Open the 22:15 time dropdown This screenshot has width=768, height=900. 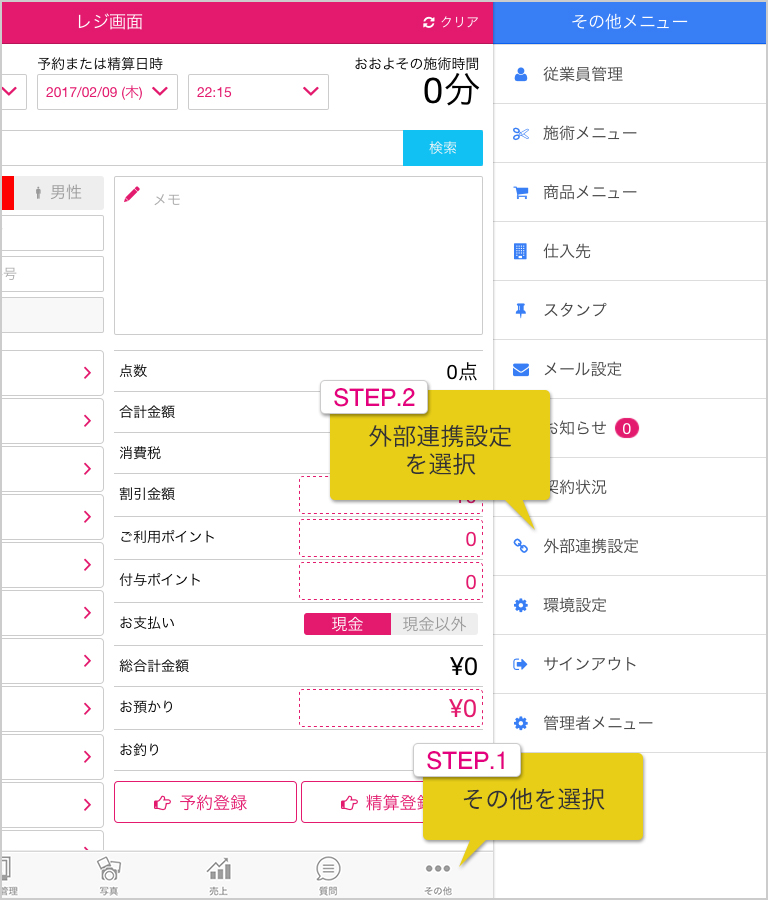pos(258,92)
